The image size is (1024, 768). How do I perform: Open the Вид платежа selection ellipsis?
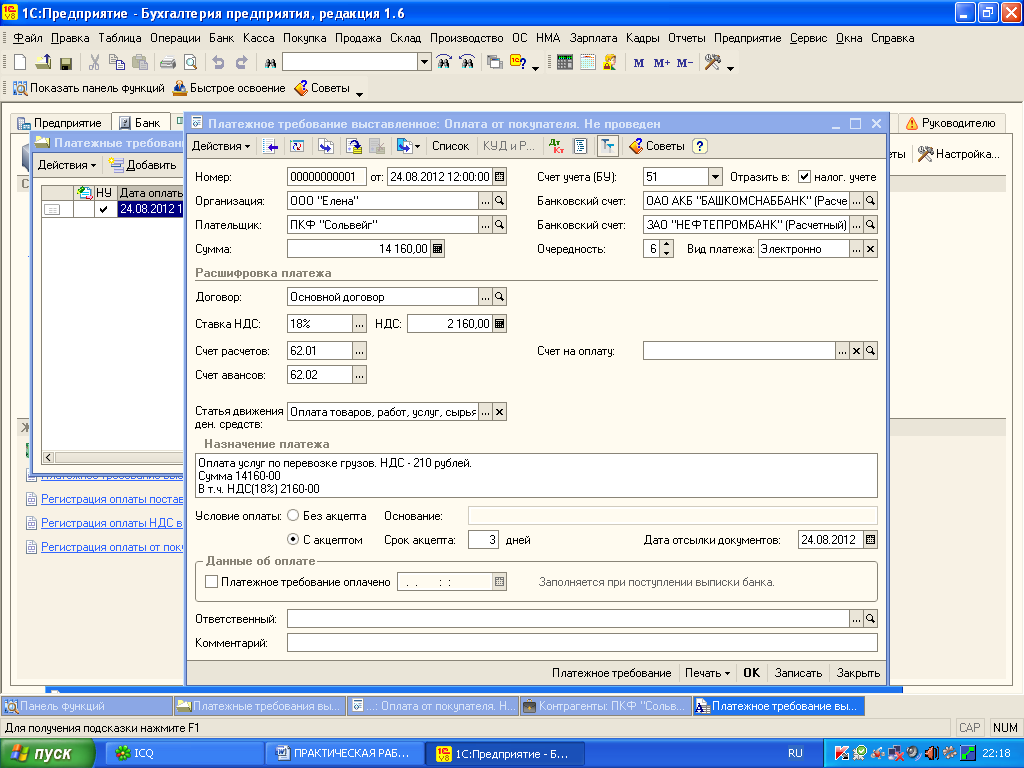[x=856, y=249]
